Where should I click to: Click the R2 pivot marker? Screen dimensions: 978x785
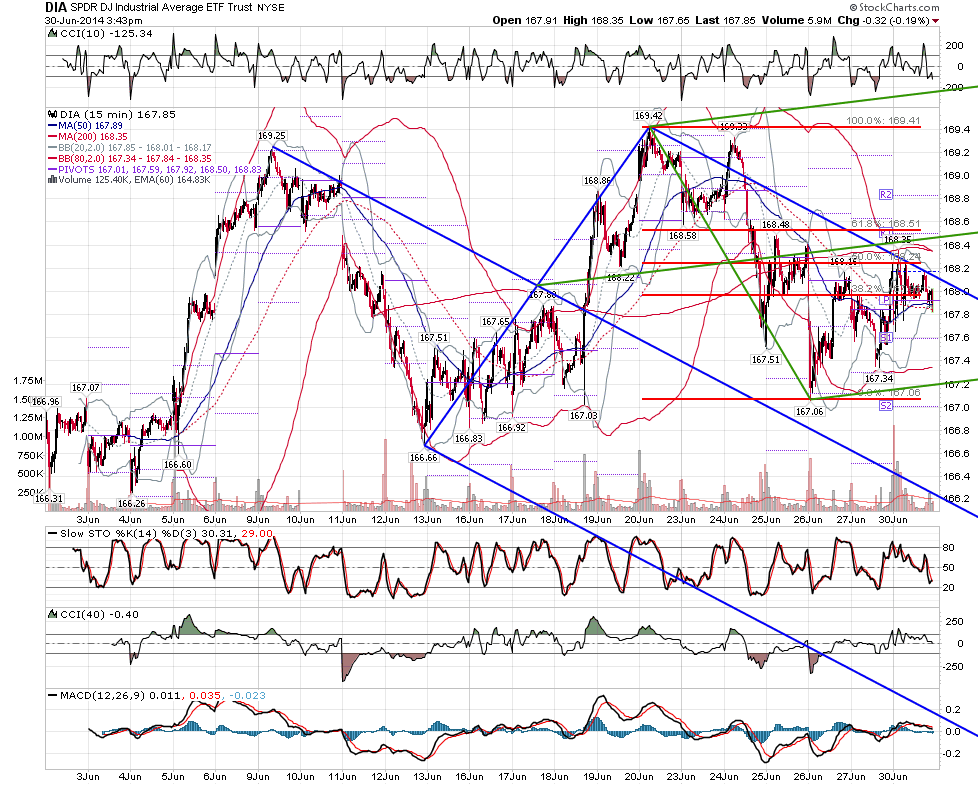[x=886, y=195]
